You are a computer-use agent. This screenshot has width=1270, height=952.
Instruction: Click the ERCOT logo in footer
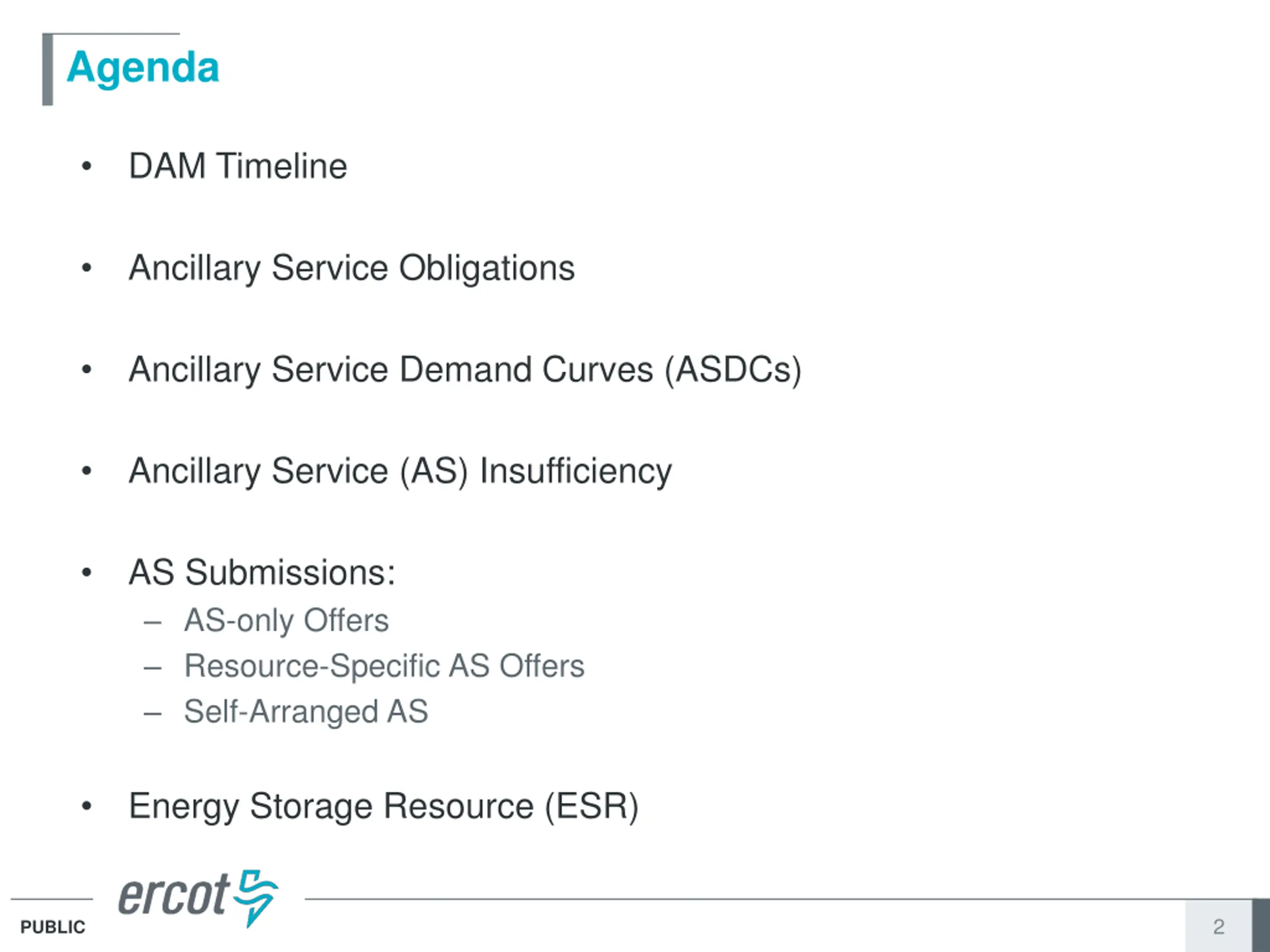point(198,898)
